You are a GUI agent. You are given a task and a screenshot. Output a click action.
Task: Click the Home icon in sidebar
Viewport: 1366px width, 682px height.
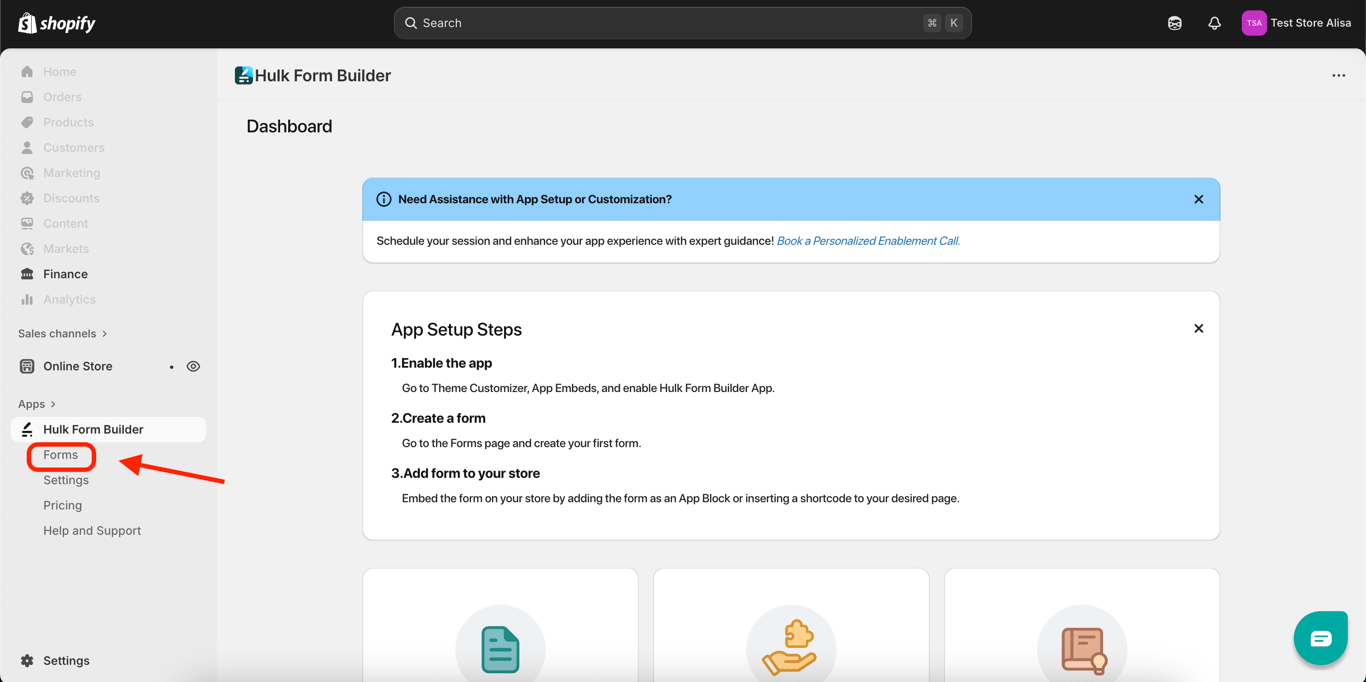pyautogui.click(x=27, y=72)
